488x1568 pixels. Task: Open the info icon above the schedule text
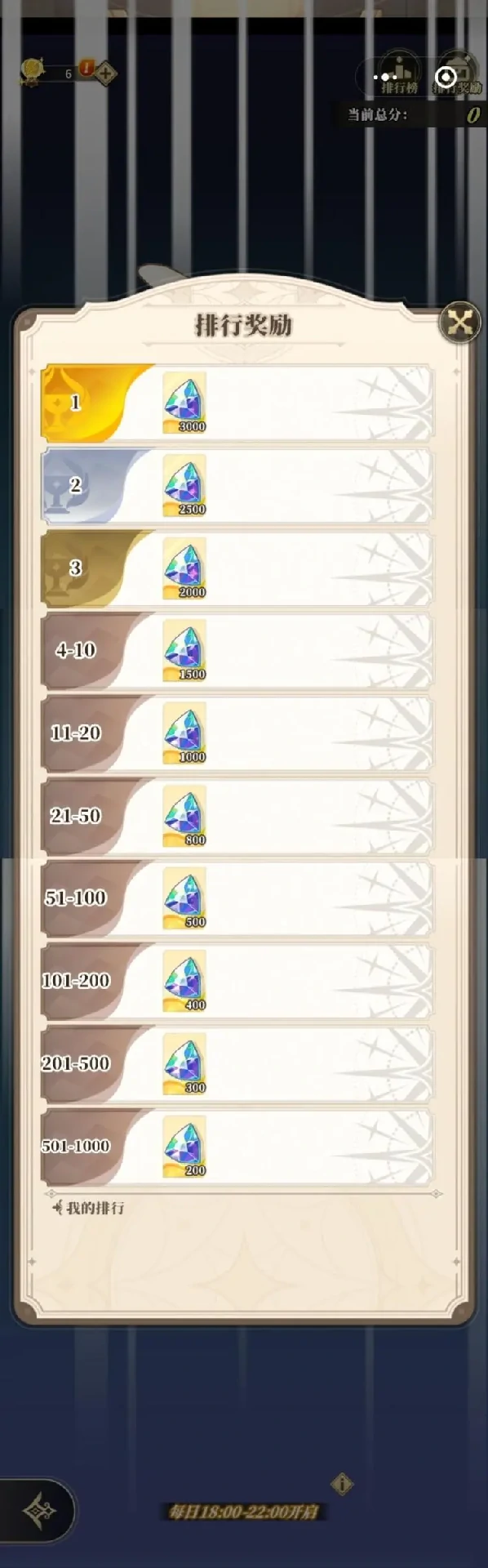coord(343,1484)
